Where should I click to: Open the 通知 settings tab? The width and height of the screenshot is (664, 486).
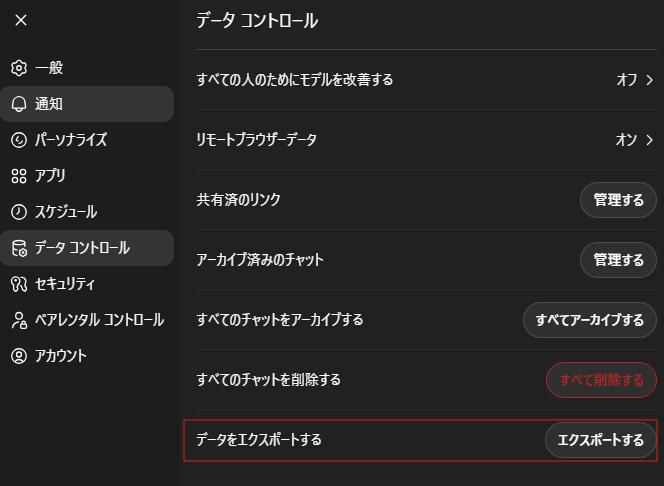[87, 104]
